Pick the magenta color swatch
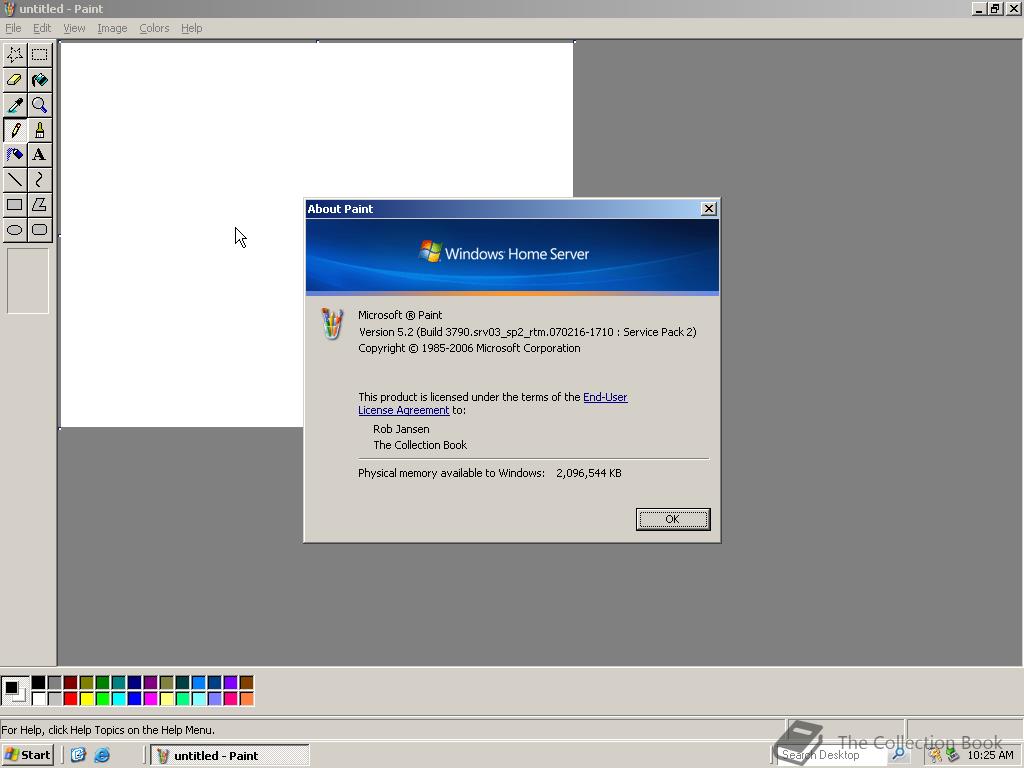 point(150,699)
